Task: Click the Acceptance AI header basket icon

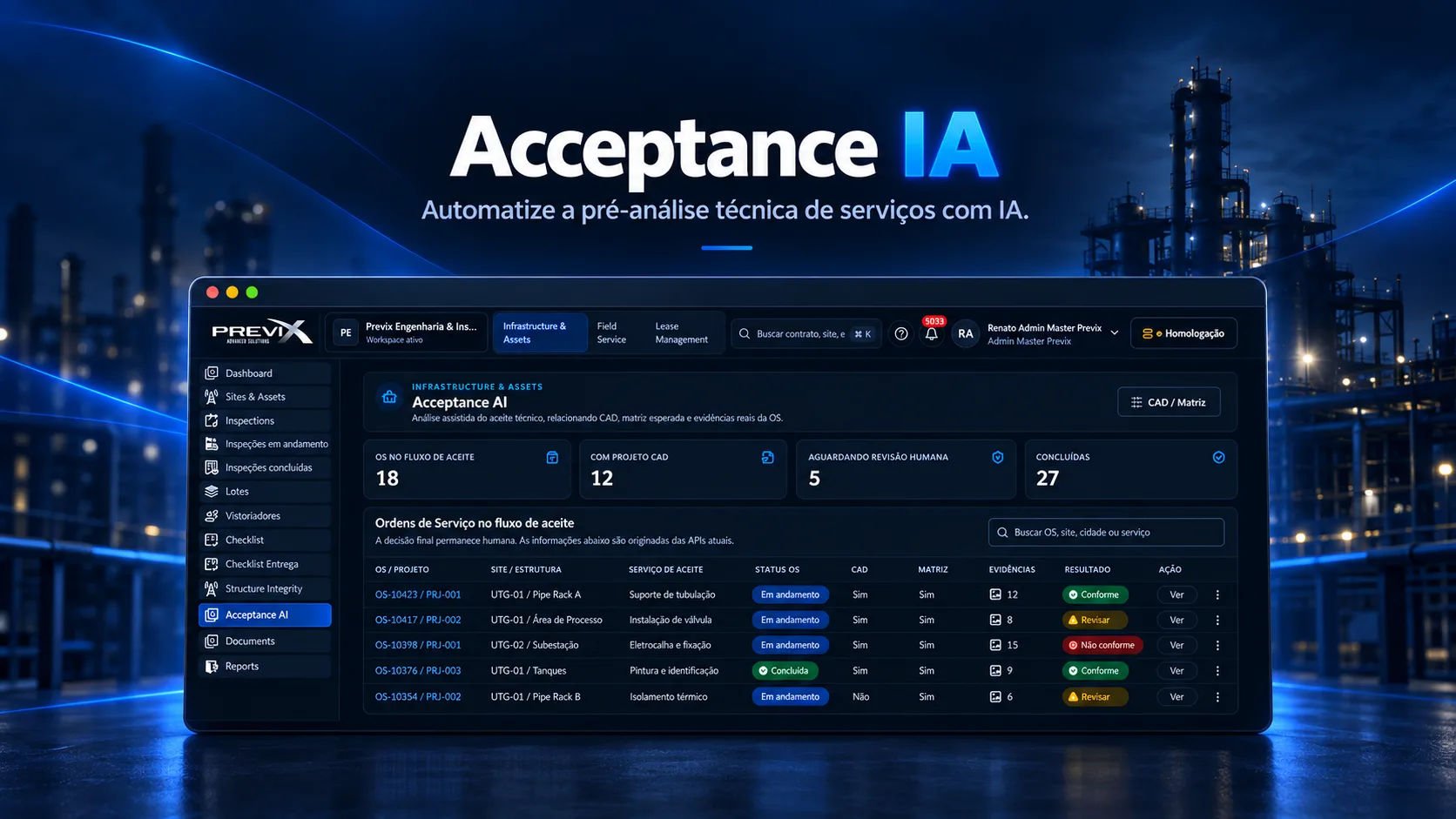Action: tap(389, 397)
